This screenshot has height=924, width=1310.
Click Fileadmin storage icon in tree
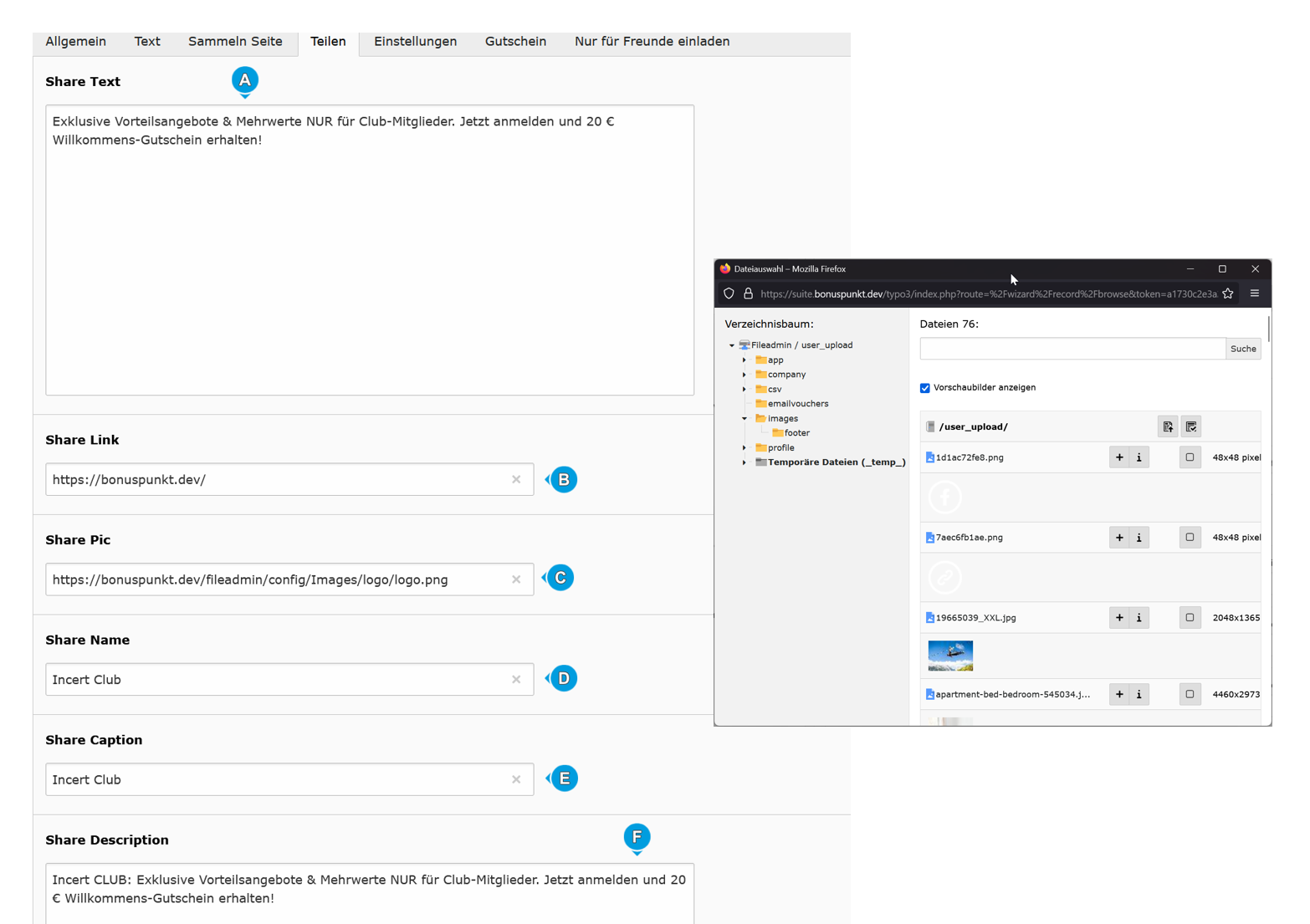coord(745,345)
